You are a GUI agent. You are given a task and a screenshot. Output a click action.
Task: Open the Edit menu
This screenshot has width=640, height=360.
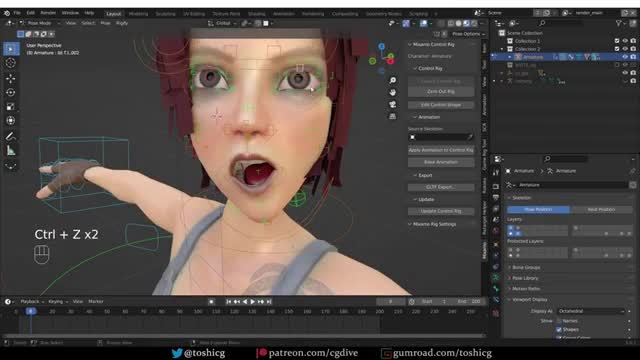[31, 13]
